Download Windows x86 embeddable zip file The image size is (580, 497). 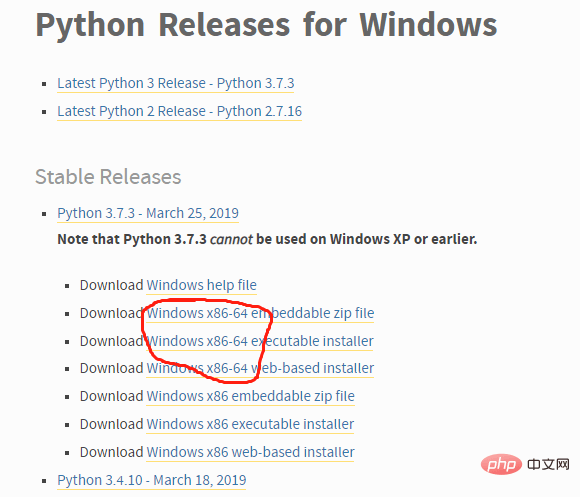pyautogui.click(x=250, y=396)
